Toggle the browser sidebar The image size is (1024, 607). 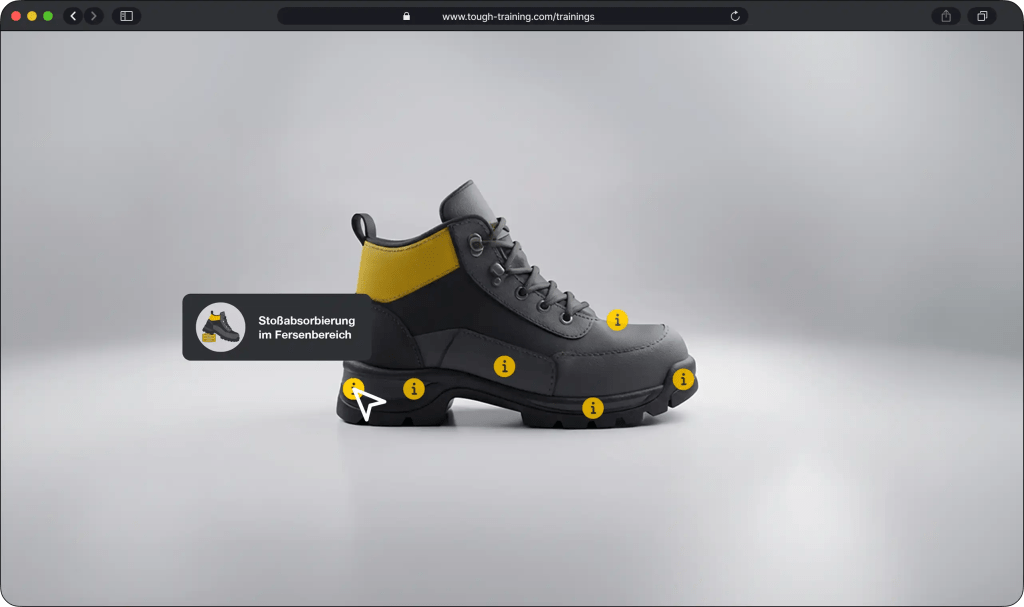[x=126, y=16]
